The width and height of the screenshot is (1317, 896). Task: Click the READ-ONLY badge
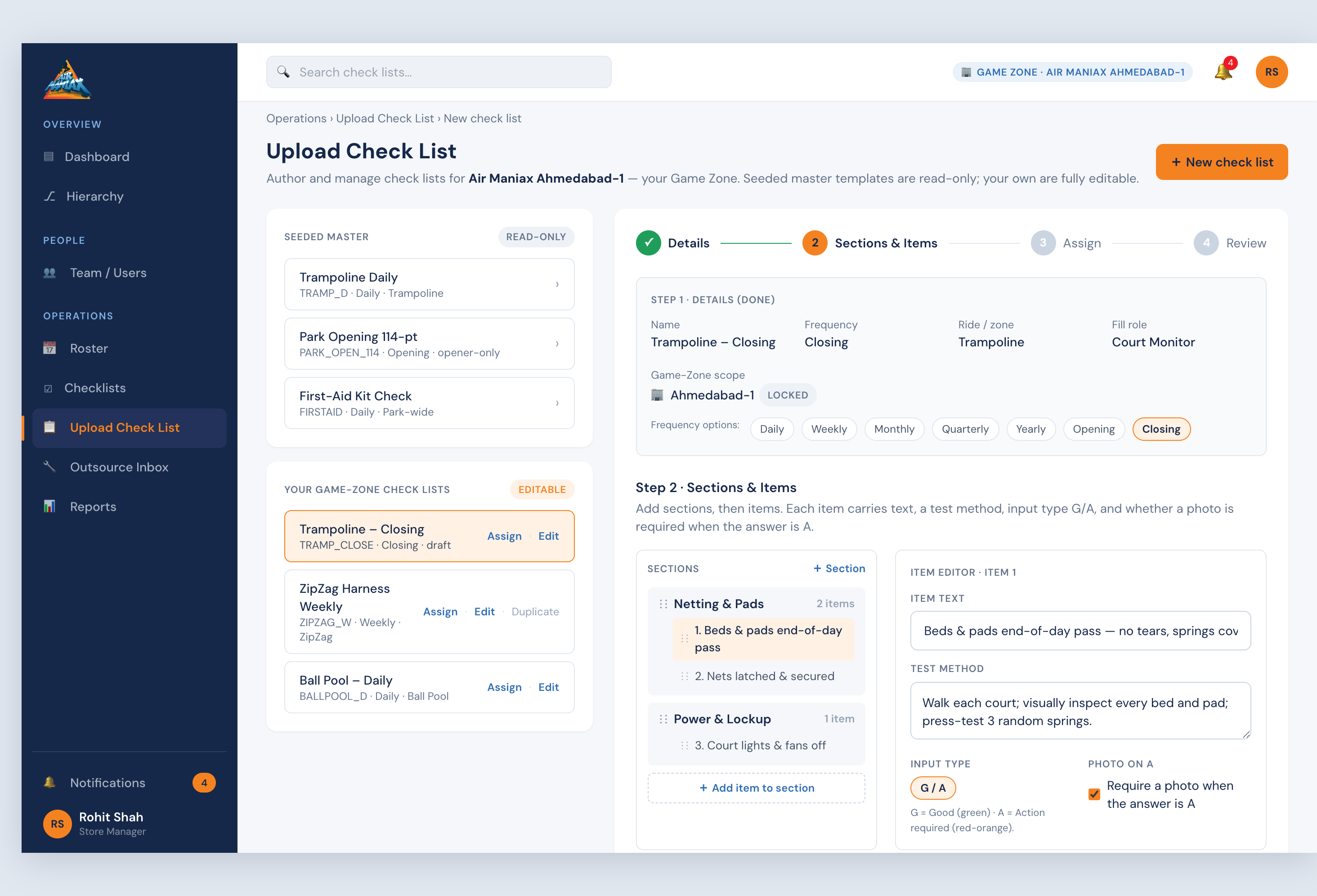pos(536,237)
